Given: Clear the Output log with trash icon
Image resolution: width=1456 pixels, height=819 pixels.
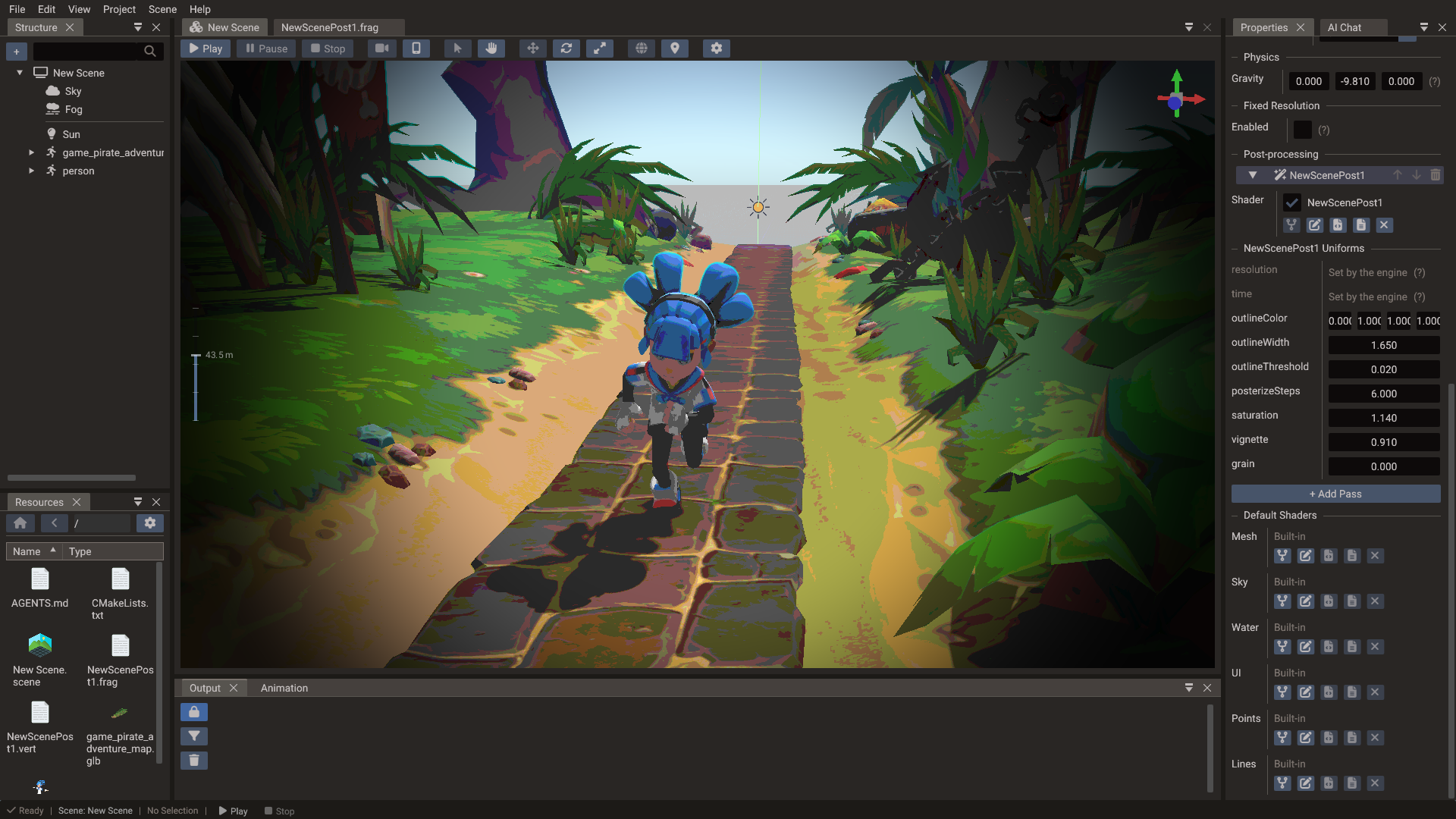Looking at the screenshot, I should point(194,761).
